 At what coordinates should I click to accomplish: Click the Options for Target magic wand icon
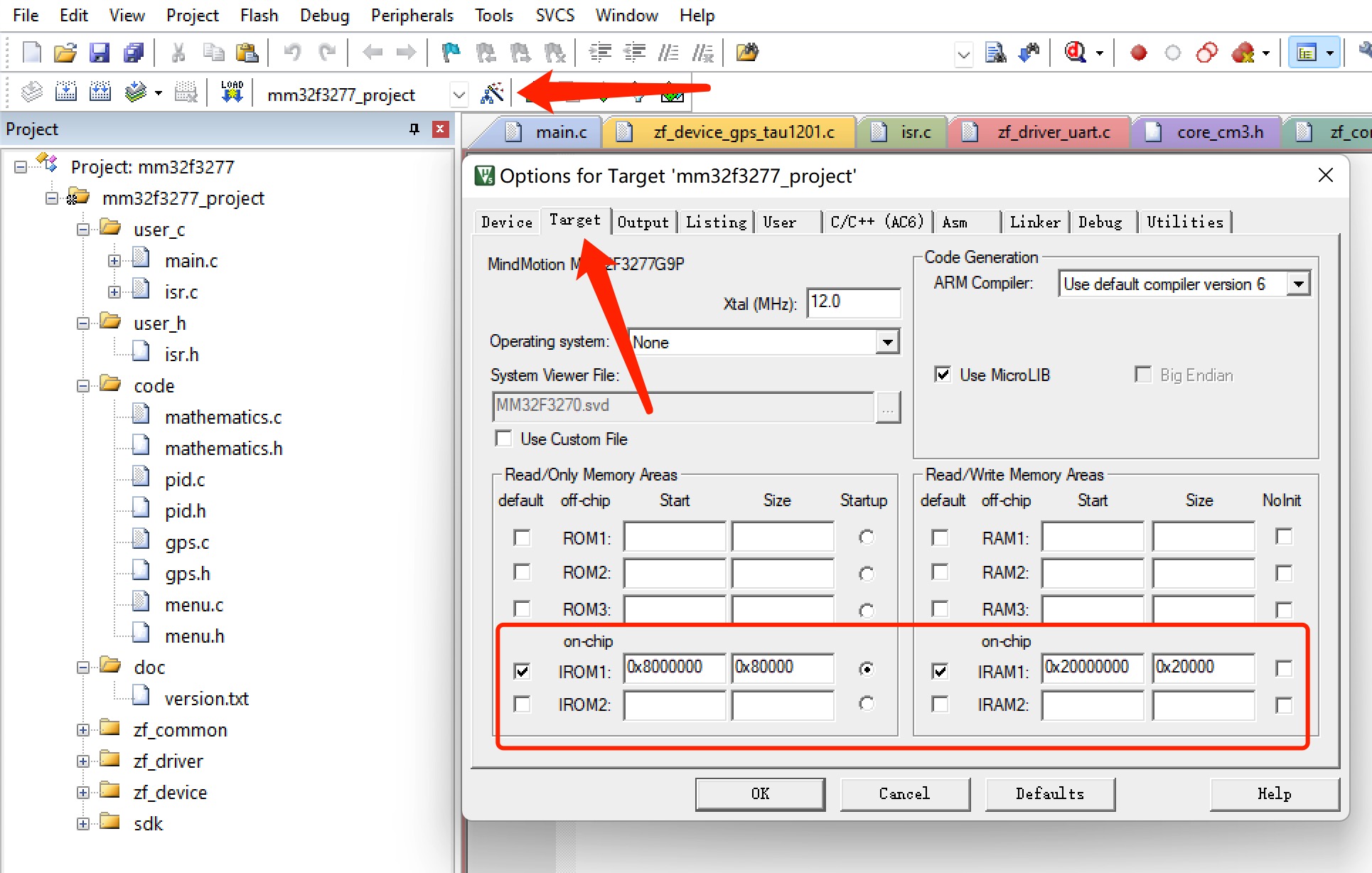(x=492, y=93)
